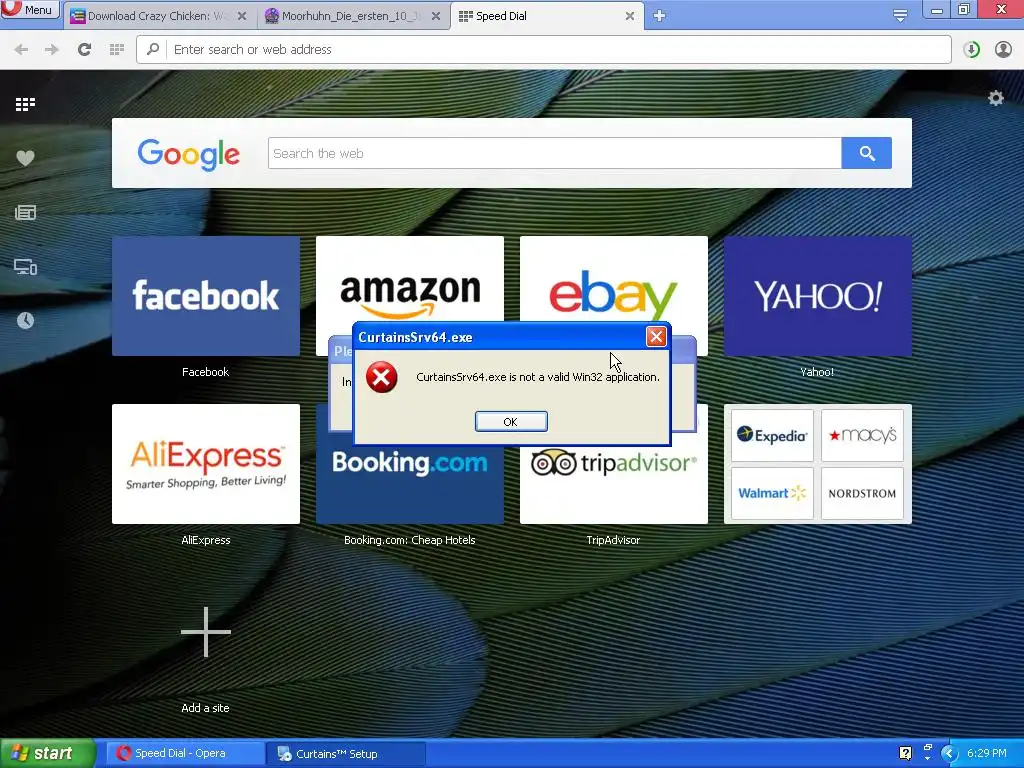Close the Download Crazy Chicken tab
1024x768 pixels.
(242, 16)
